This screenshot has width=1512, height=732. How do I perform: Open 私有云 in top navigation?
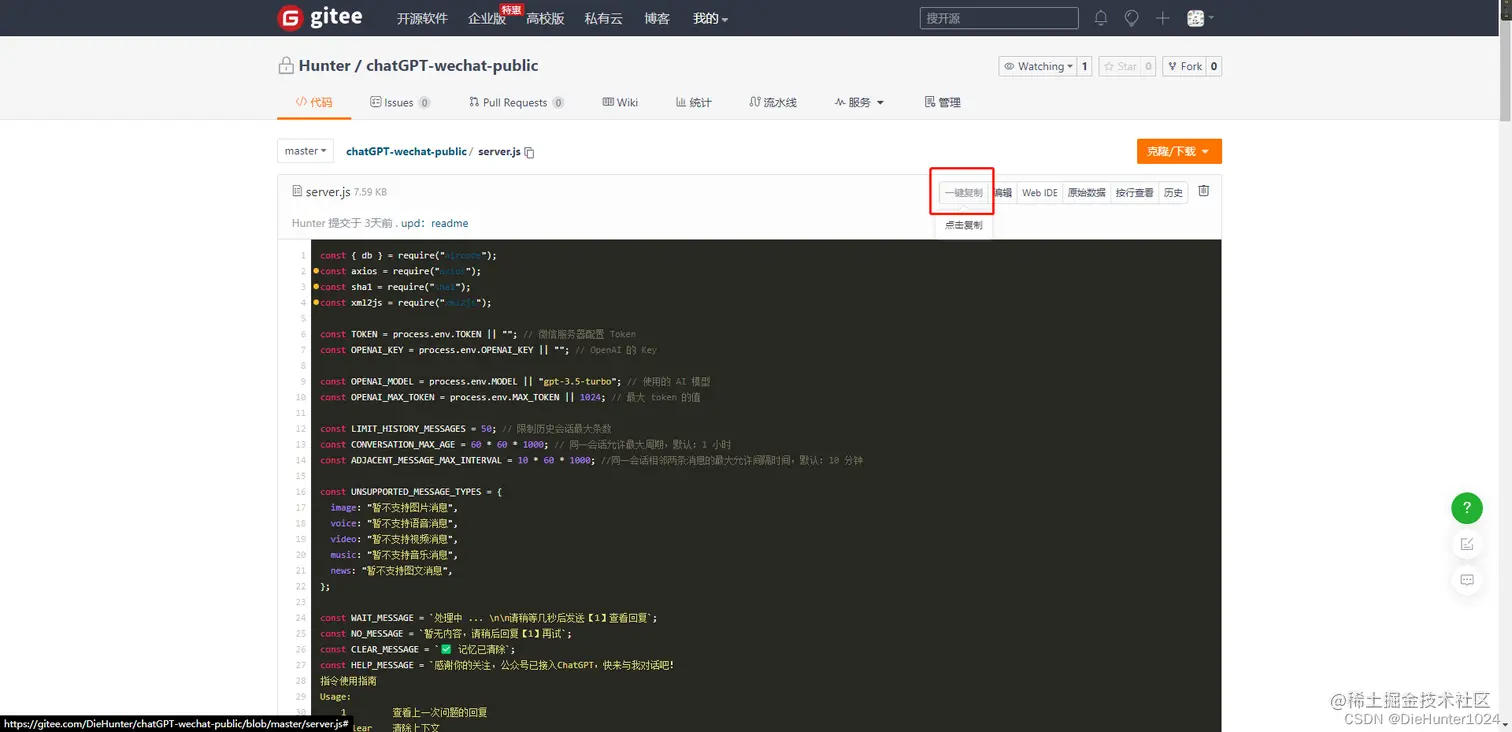tap(604, 18)
